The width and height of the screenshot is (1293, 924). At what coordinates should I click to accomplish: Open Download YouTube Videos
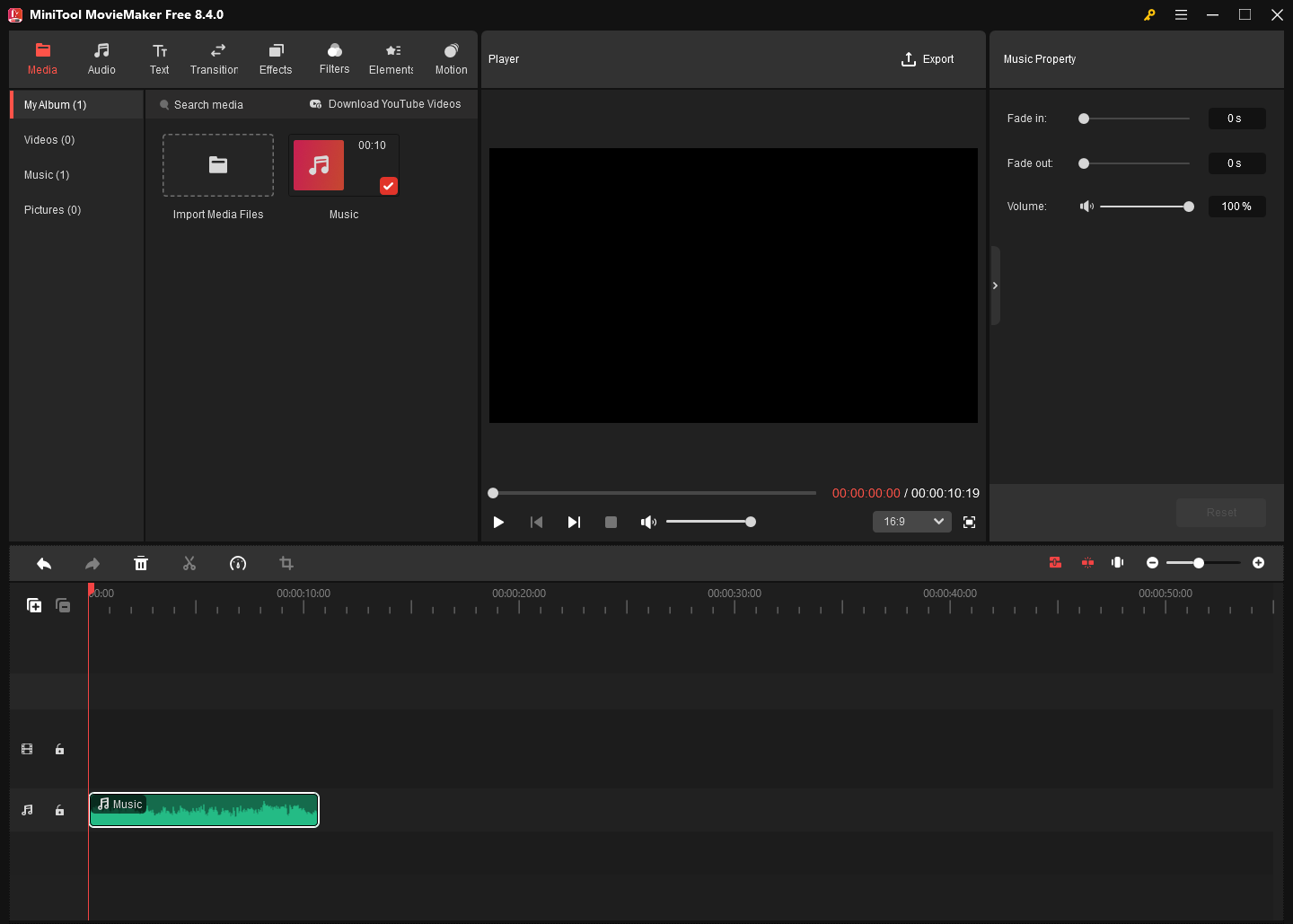pyautogui.click(x=386, y=104)
